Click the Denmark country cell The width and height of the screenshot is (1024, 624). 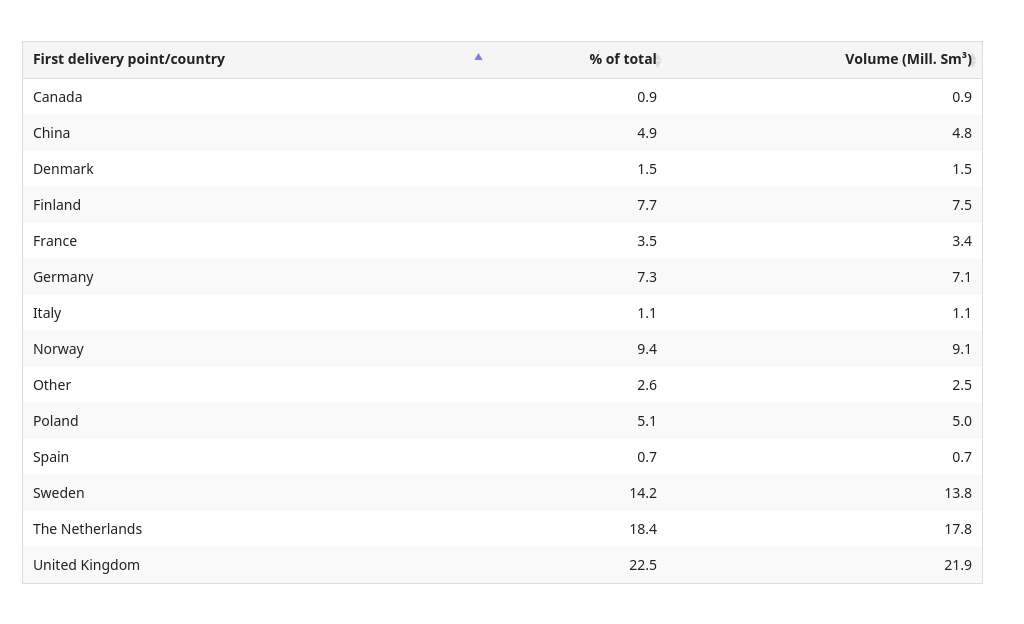click(63, 169)
